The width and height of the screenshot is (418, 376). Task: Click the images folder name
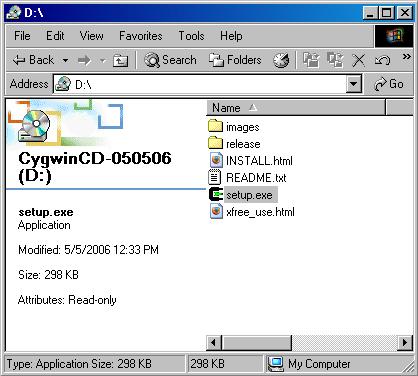coord(243,127)
